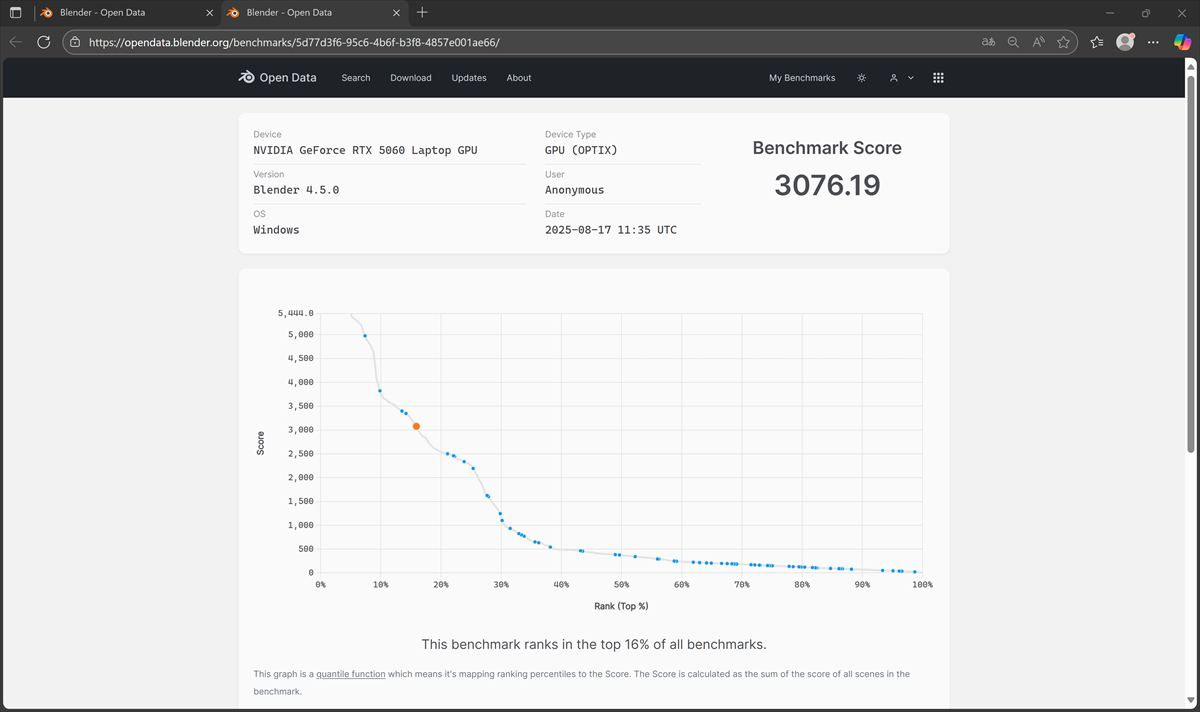Open the Updates page
The height and width of the screenshot is (712, 1200).
coord(469,78)
